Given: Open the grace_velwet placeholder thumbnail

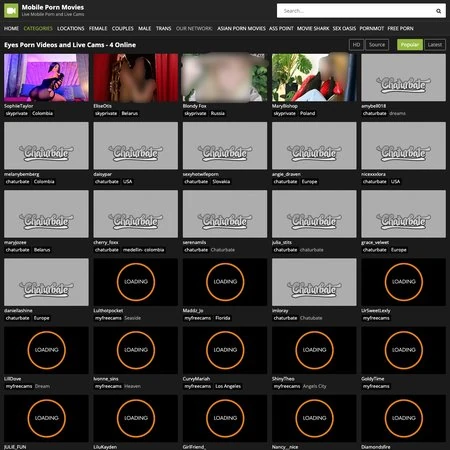Looking at the screenshot, I should [403, 214].
